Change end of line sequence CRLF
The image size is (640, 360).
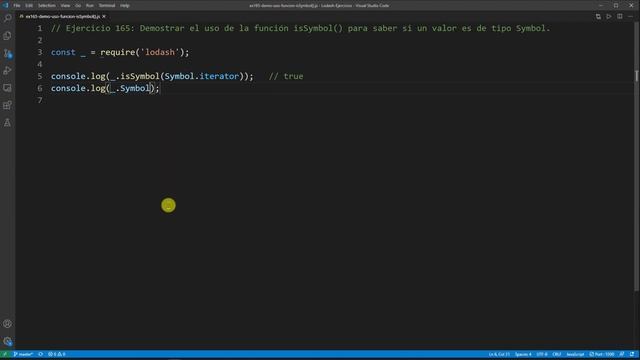(x=557, y=354)
